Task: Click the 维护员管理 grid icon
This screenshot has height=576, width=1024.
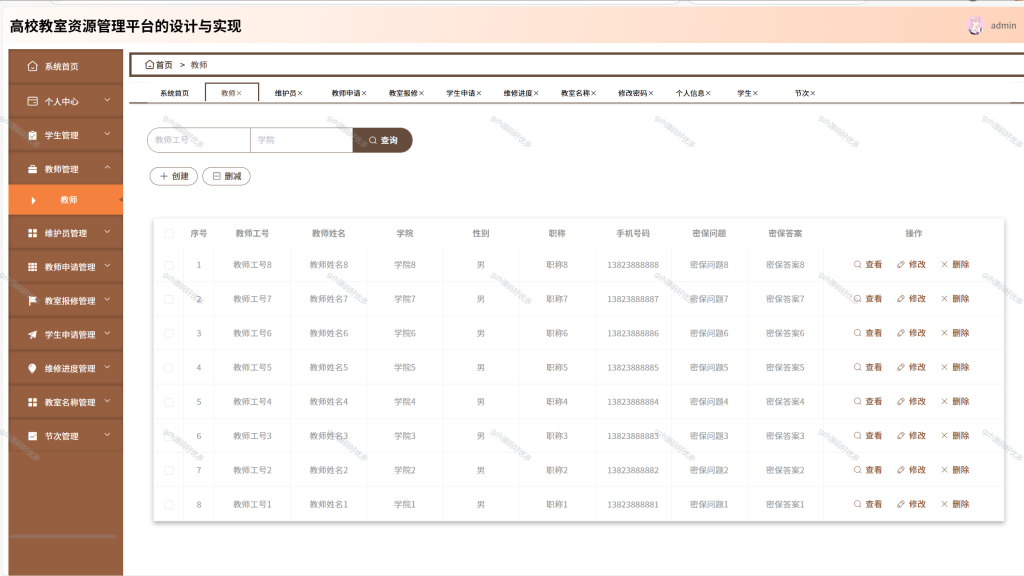Action: pos(32,233)
